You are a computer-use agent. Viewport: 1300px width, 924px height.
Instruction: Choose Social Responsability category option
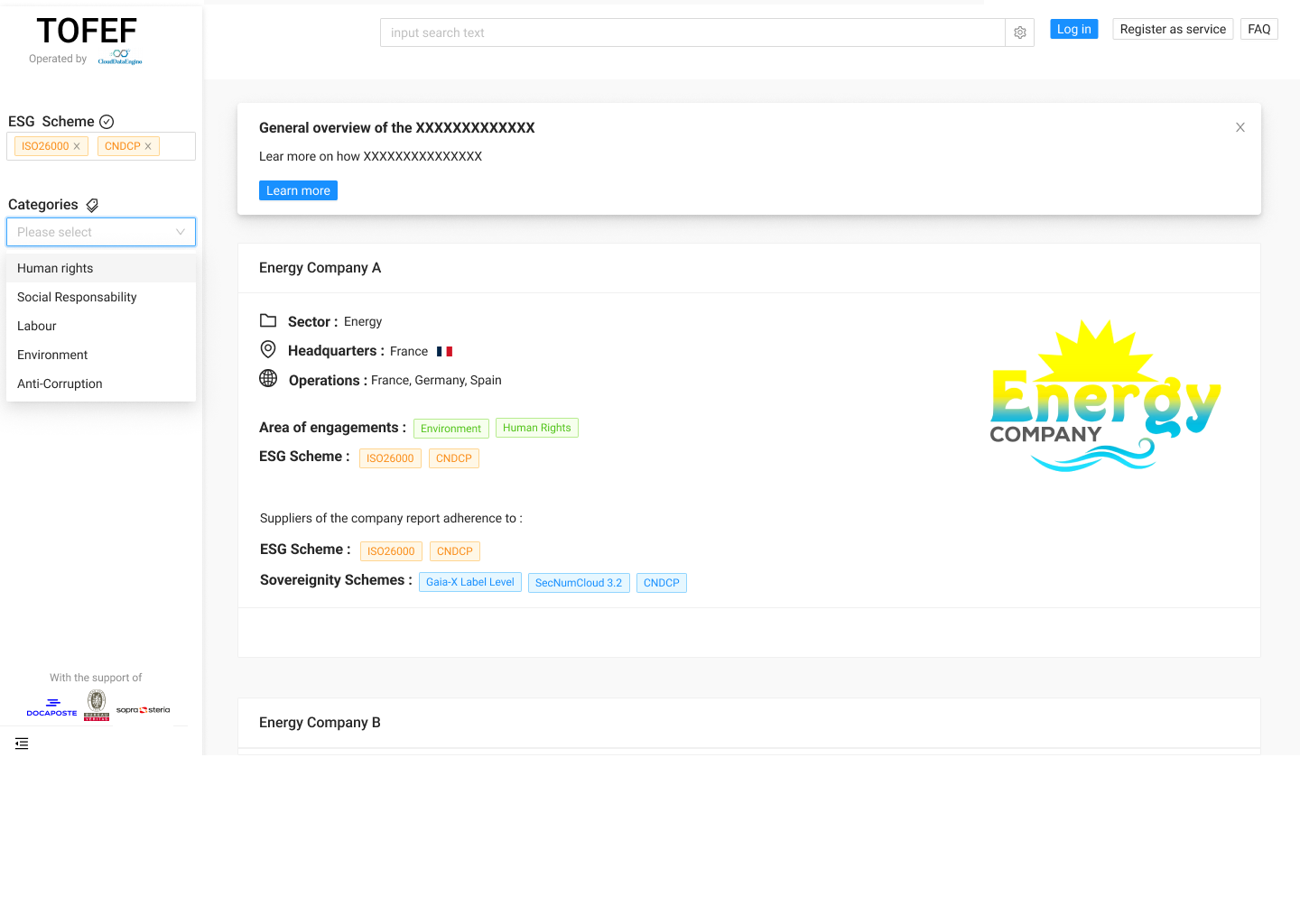tap(77, 297)
